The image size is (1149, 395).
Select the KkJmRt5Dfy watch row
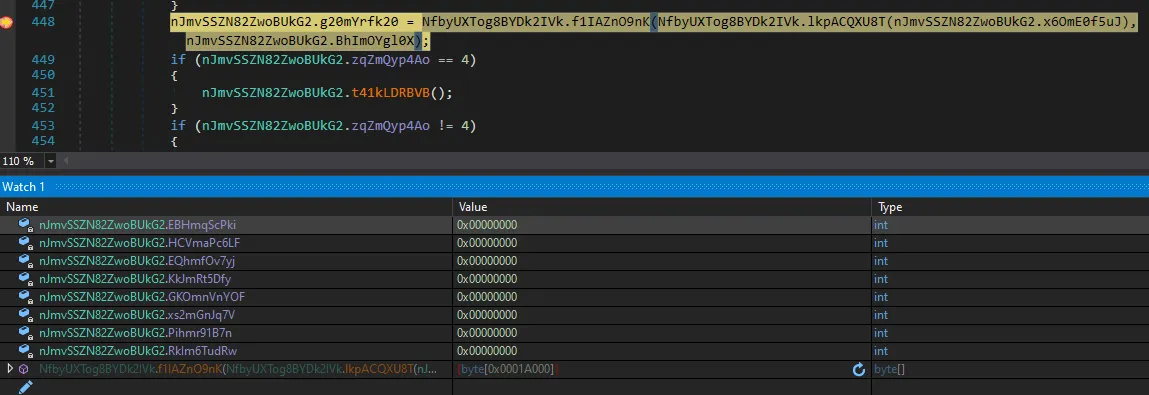[x=574, y=278]
